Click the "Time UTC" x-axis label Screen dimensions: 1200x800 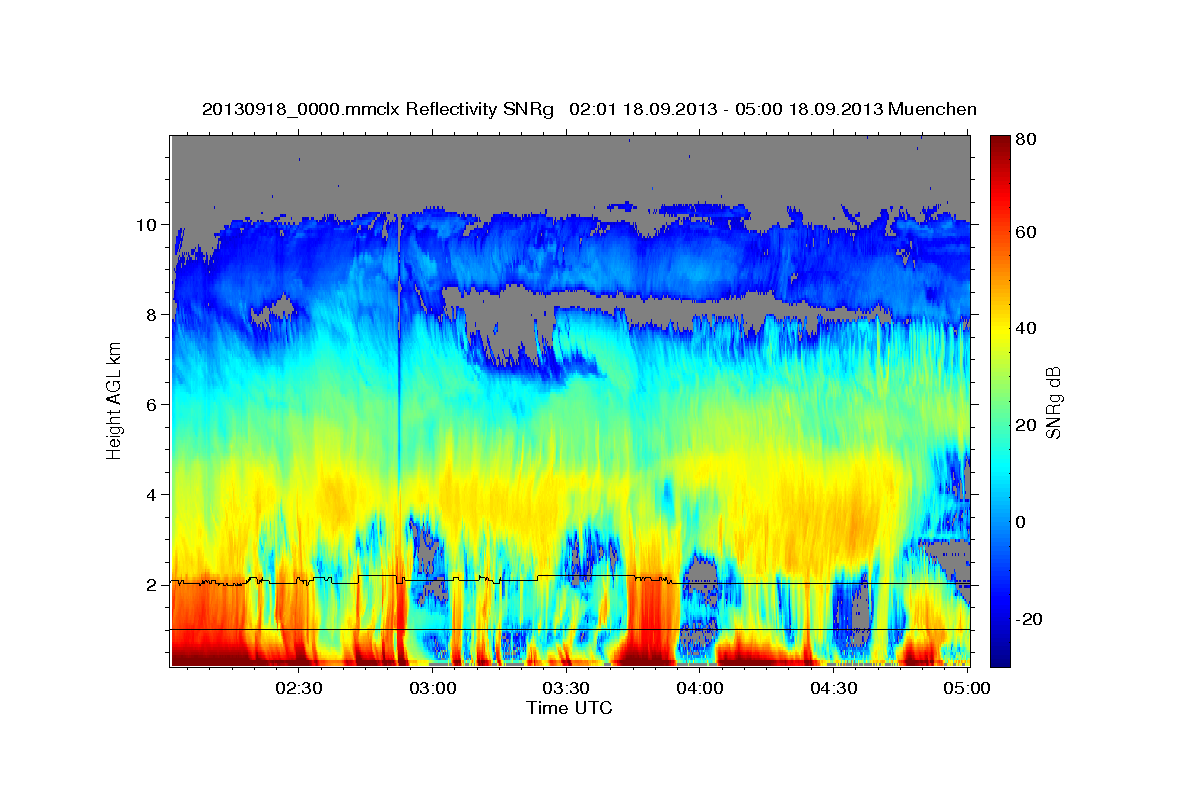pyautogui.click(x=570, y=708)
